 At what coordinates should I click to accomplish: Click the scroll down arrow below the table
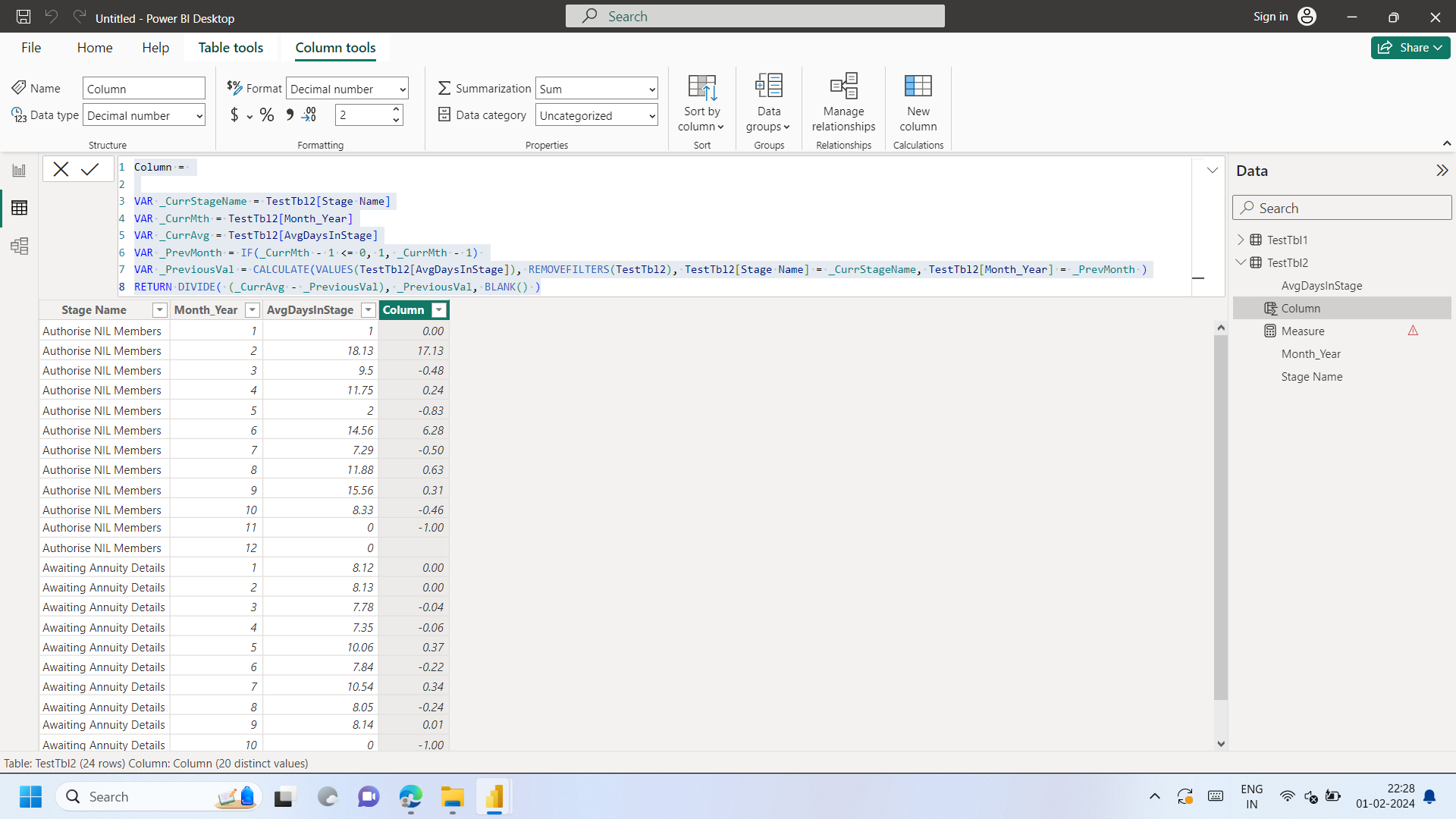pyautogui.click(x=1220, y=744)
